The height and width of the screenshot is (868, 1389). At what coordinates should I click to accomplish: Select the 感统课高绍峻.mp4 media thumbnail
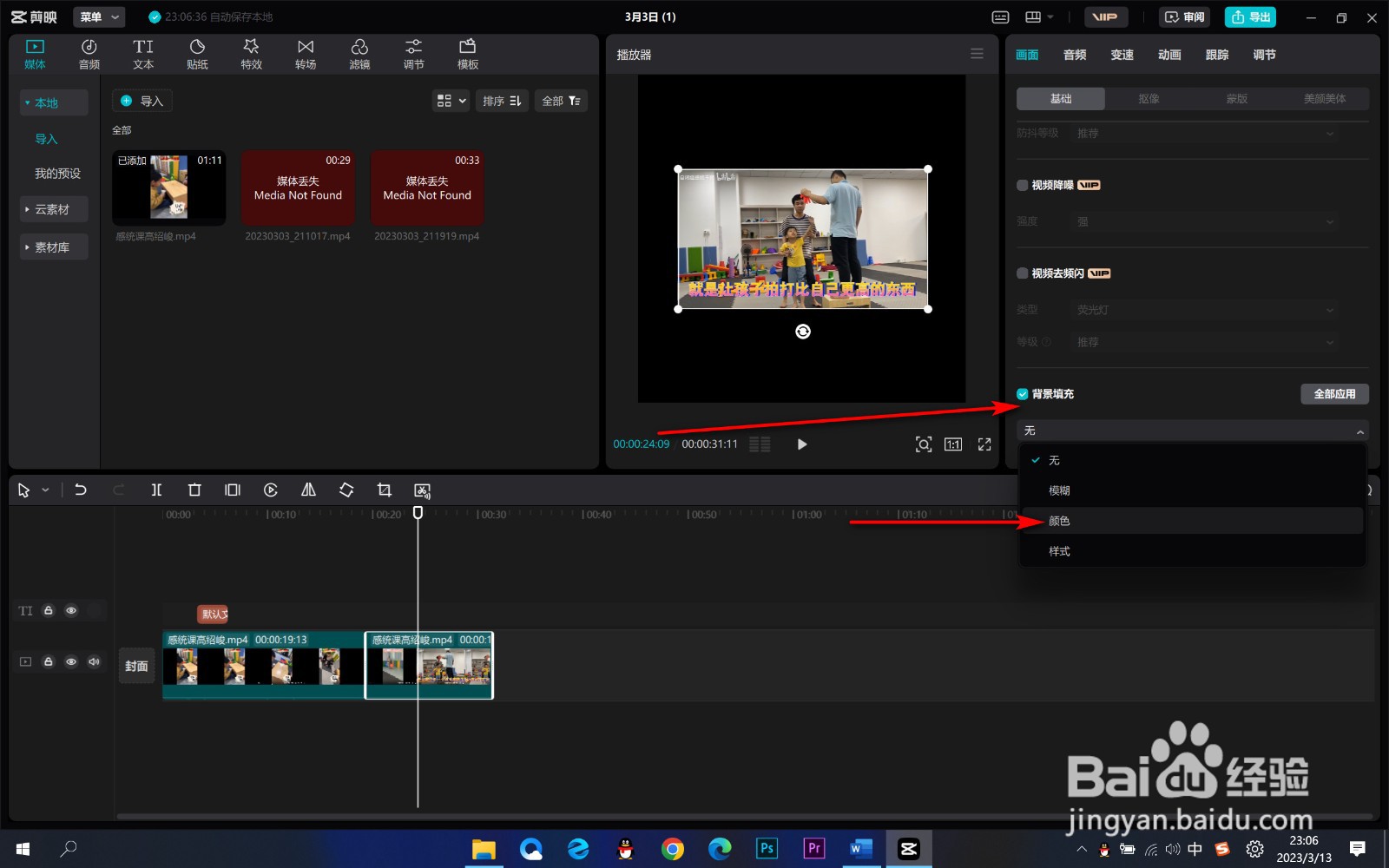point(169,187)
